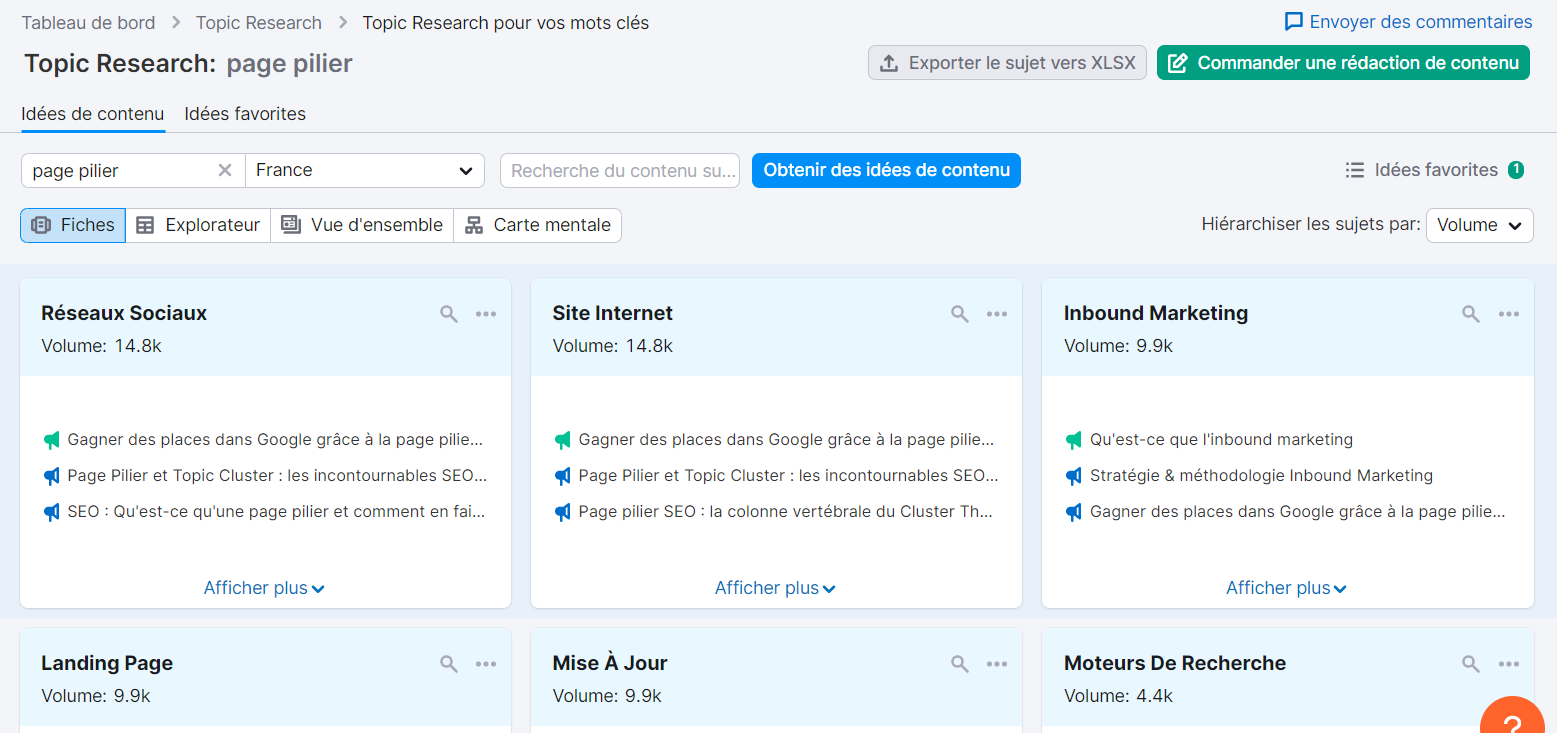This screenshot has width=1557, height=733.
Task: Switch to Explorateur view
Action: click(x=198, y=225)
